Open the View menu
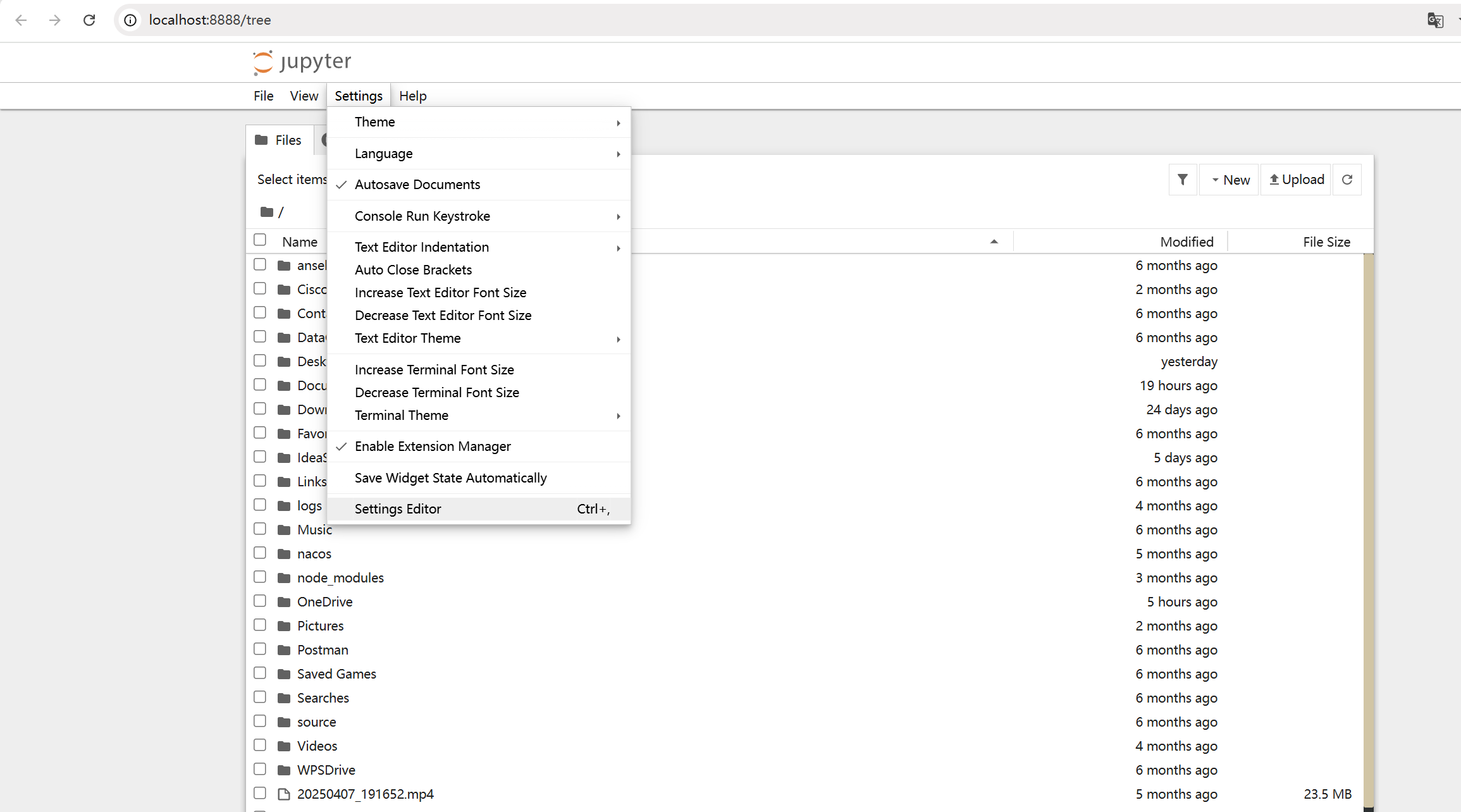 pos(304,96)
